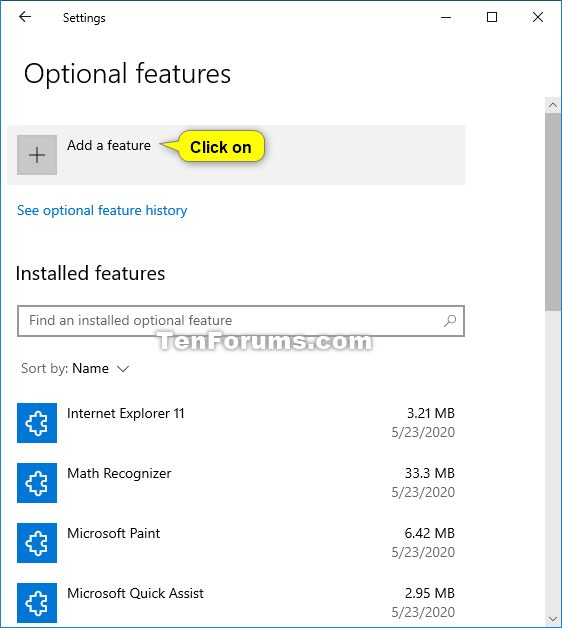Click the vertical scrollbar thumb
562x628 pixels.
click(553, 212)
